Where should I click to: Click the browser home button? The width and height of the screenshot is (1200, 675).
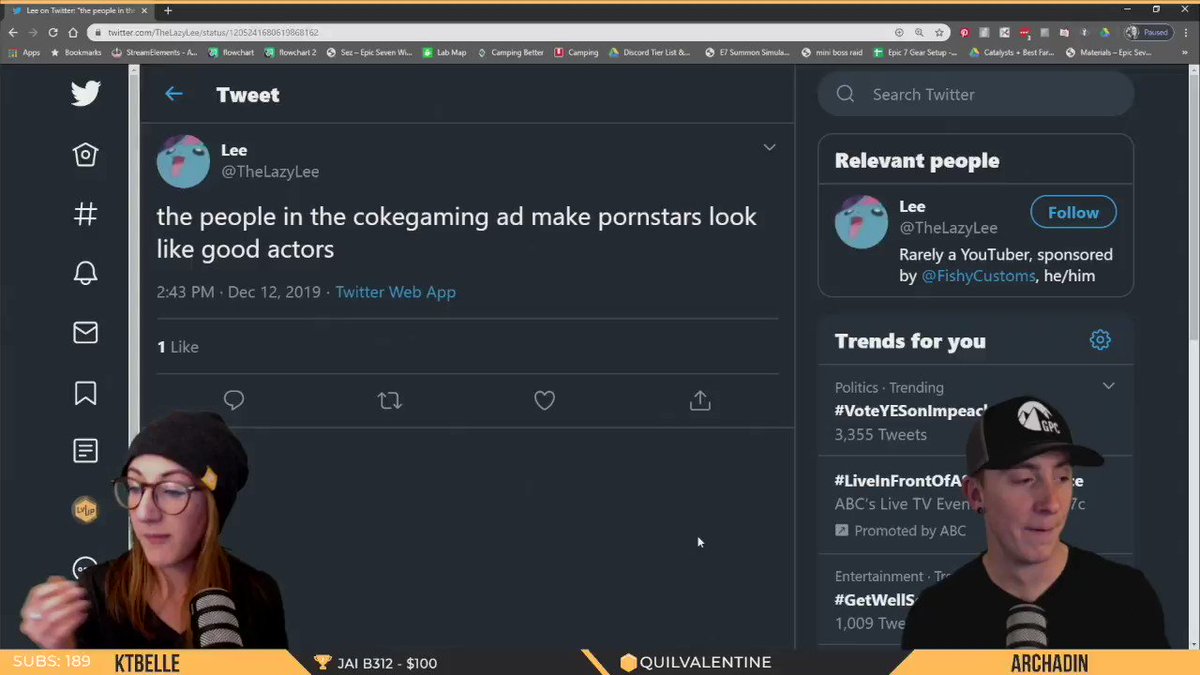click(73, 33)
